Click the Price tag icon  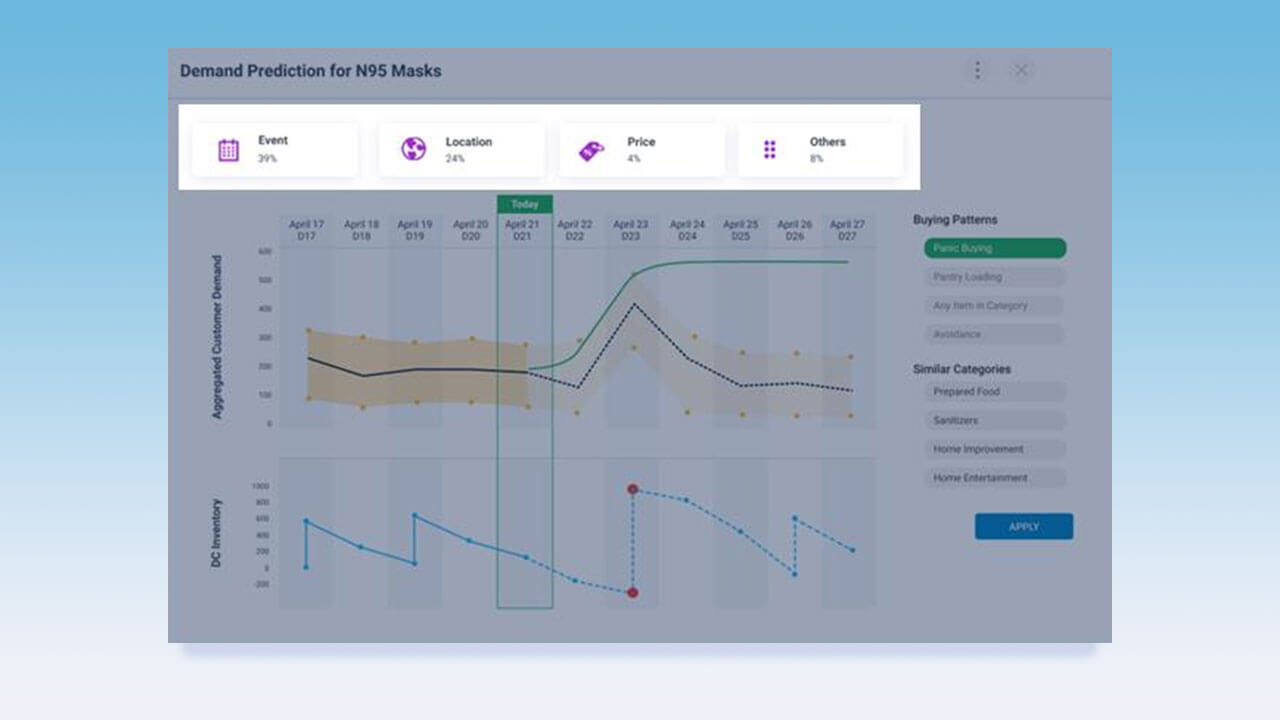tap(591, 151)
